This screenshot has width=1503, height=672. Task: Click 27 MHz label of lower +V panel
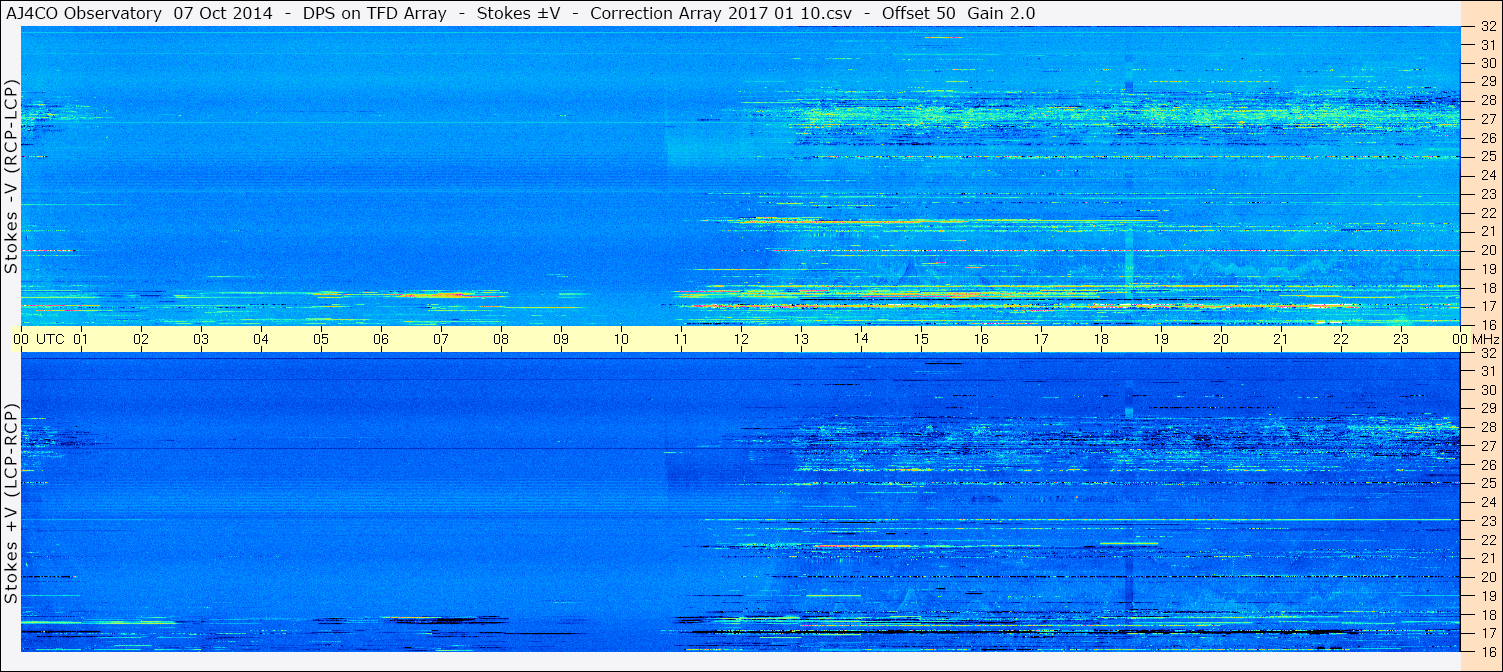tap(1488, 446)
